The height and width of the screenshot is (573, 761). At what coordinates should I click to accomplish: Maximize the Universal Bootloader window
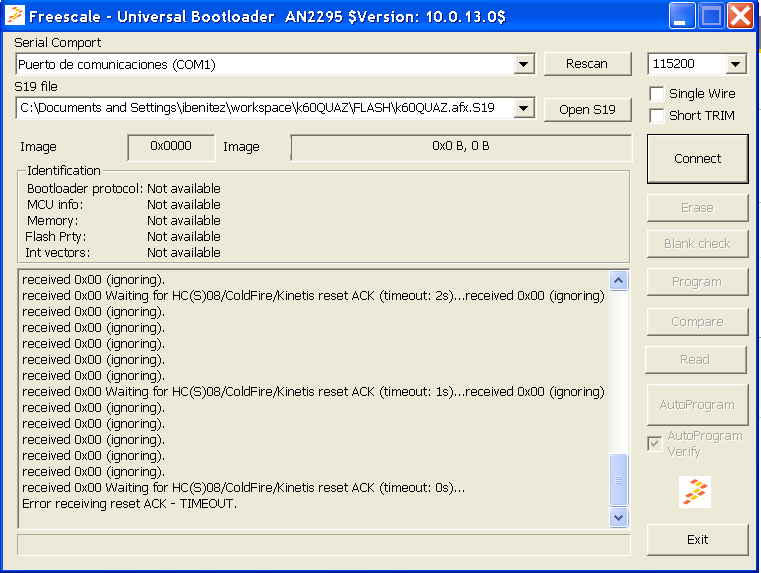711,16
